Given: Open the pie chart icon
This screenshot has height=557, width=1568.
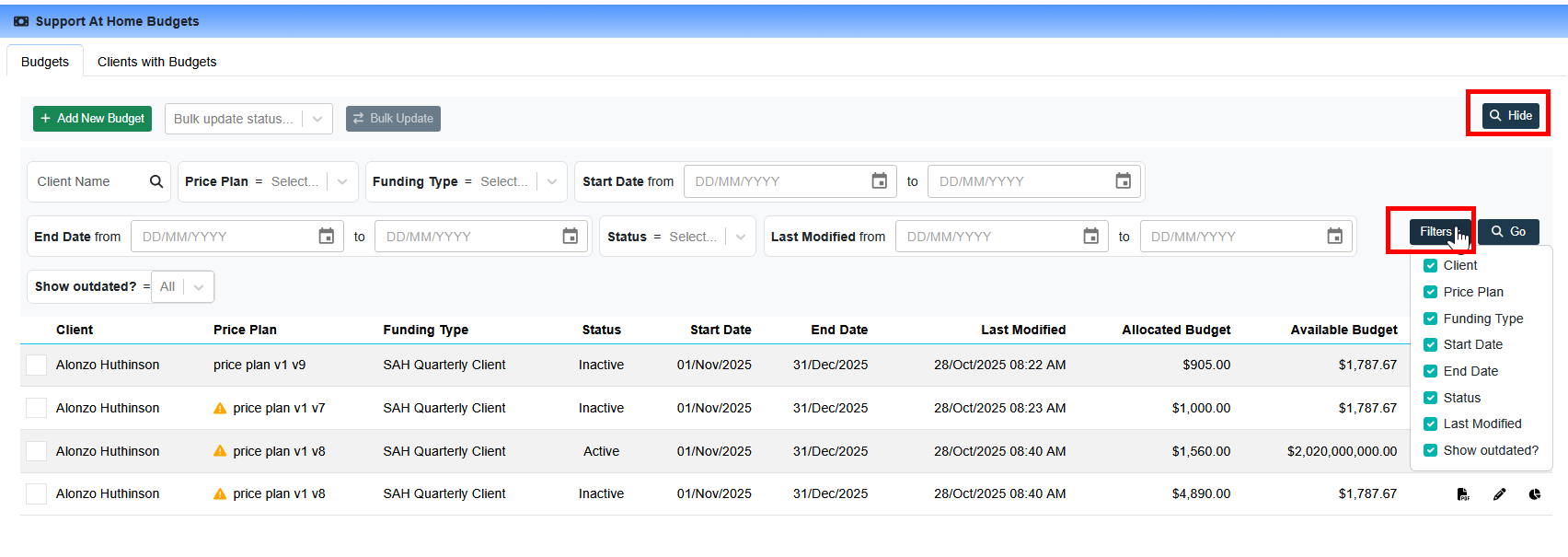Looking at the screenshot, I should pos(1534,494).
